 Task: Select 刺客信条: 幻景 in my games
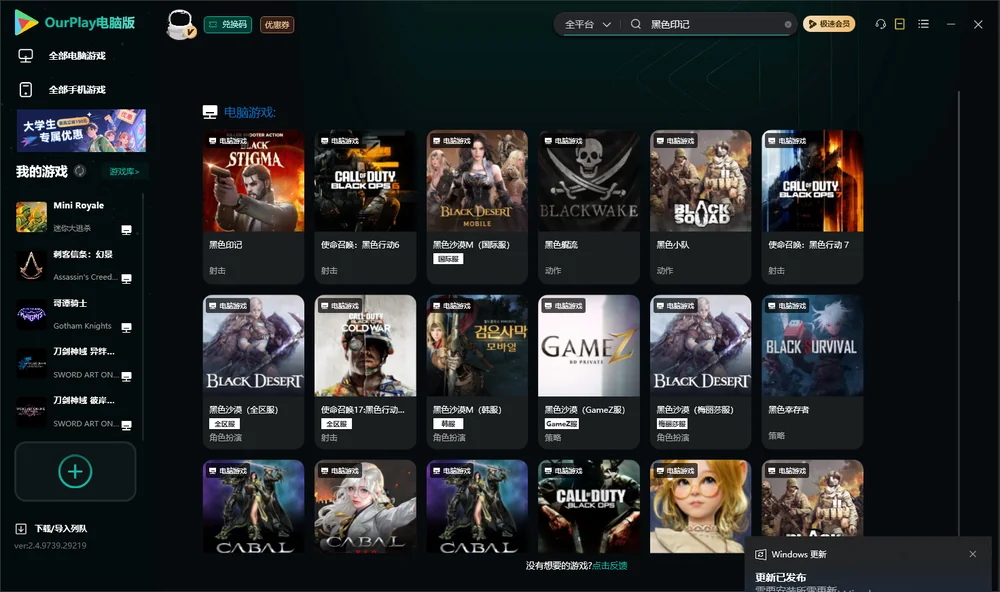click(x=77, y=265)
